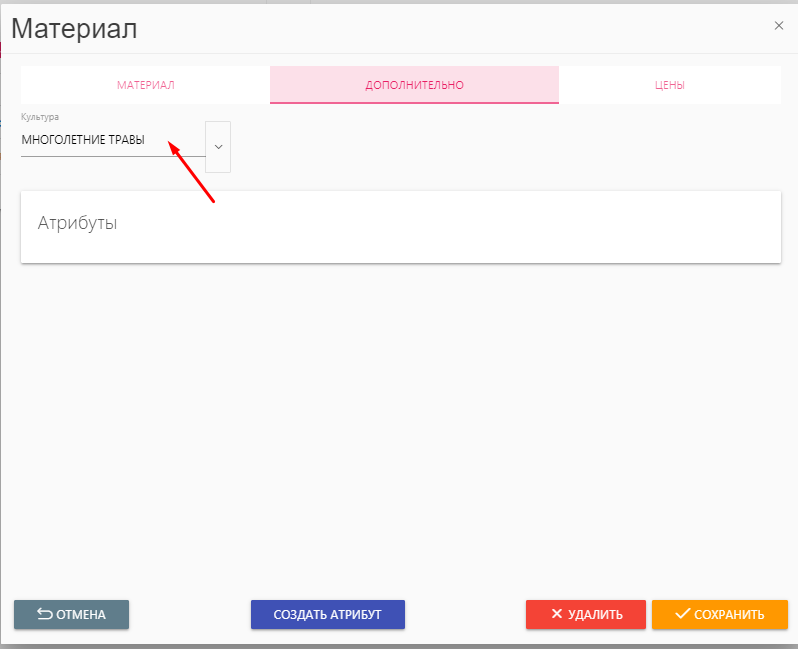Click the undo arrow icon in Отмена

click(x=45, y=614)
